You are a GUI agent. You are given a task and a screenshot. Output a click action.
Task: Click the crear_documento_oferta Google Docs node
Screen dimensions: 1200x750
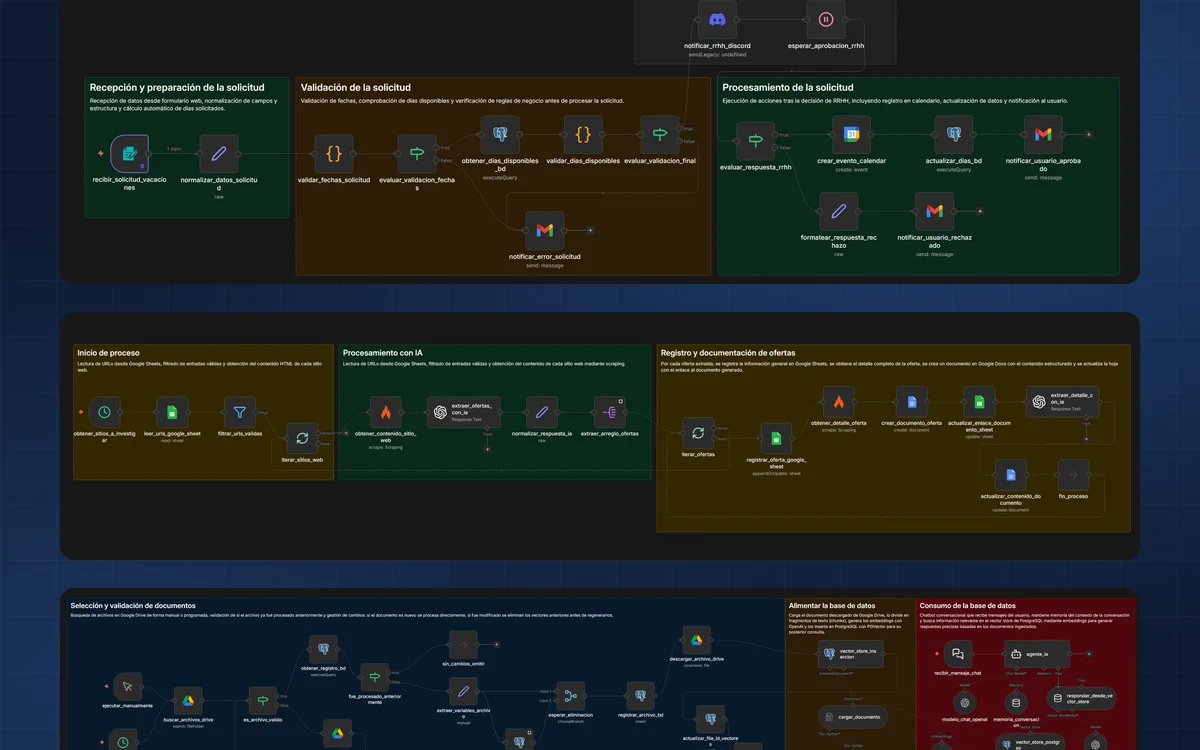click(911, 402)
